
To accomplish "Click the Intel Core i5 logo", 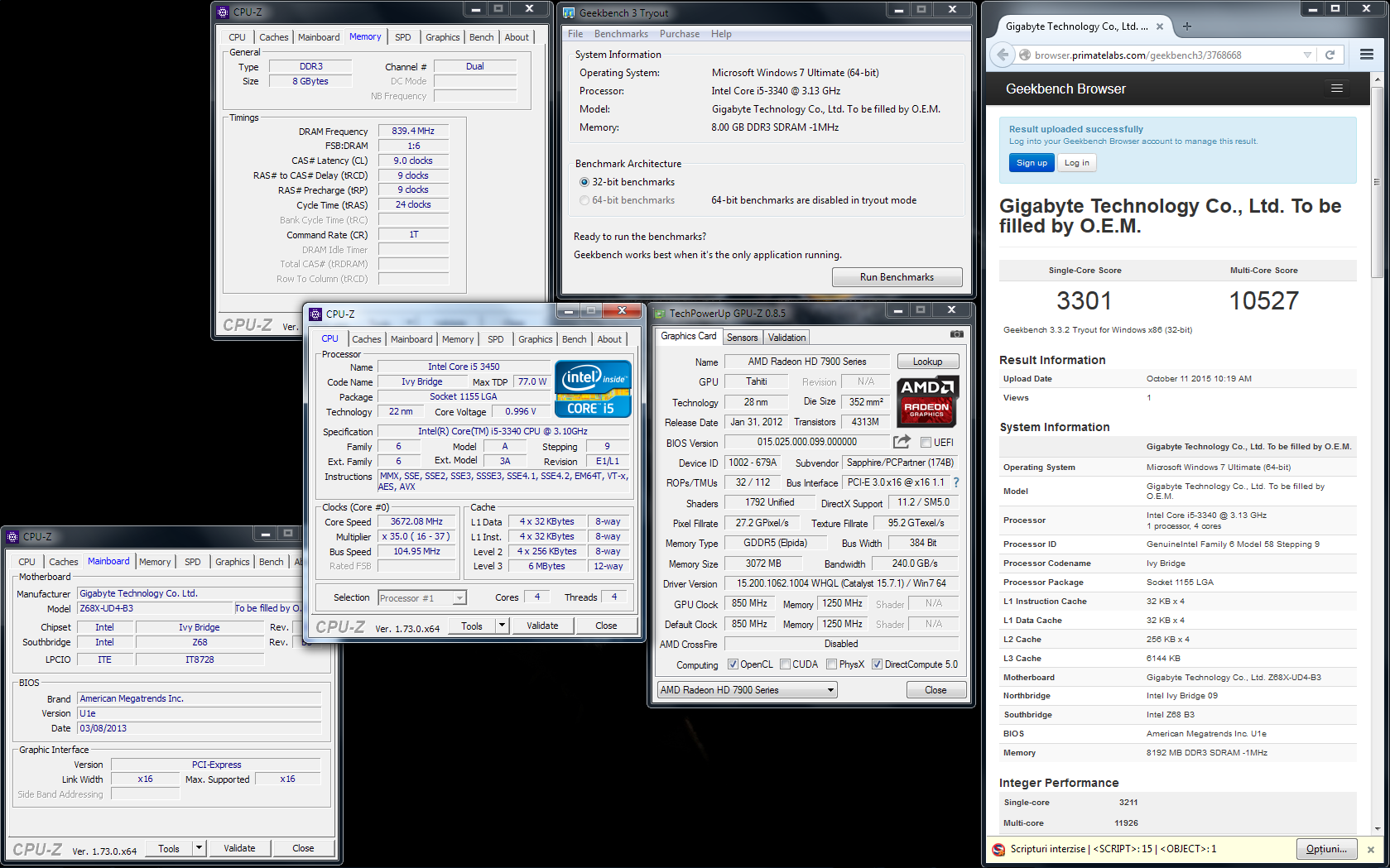I will tap(593, 388).
